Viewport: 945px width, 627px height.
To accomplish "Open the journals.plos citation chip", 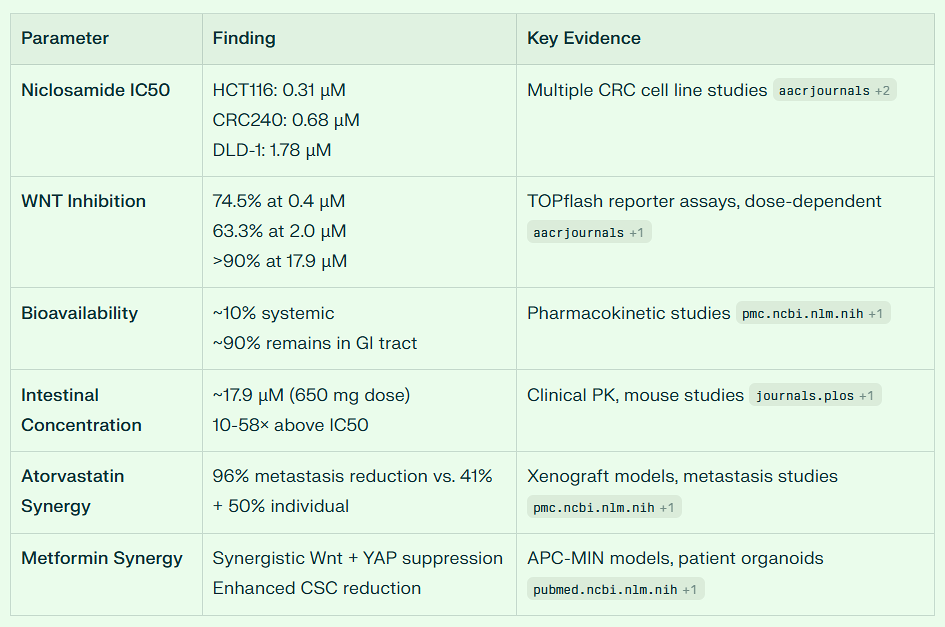I will (814, 396).
